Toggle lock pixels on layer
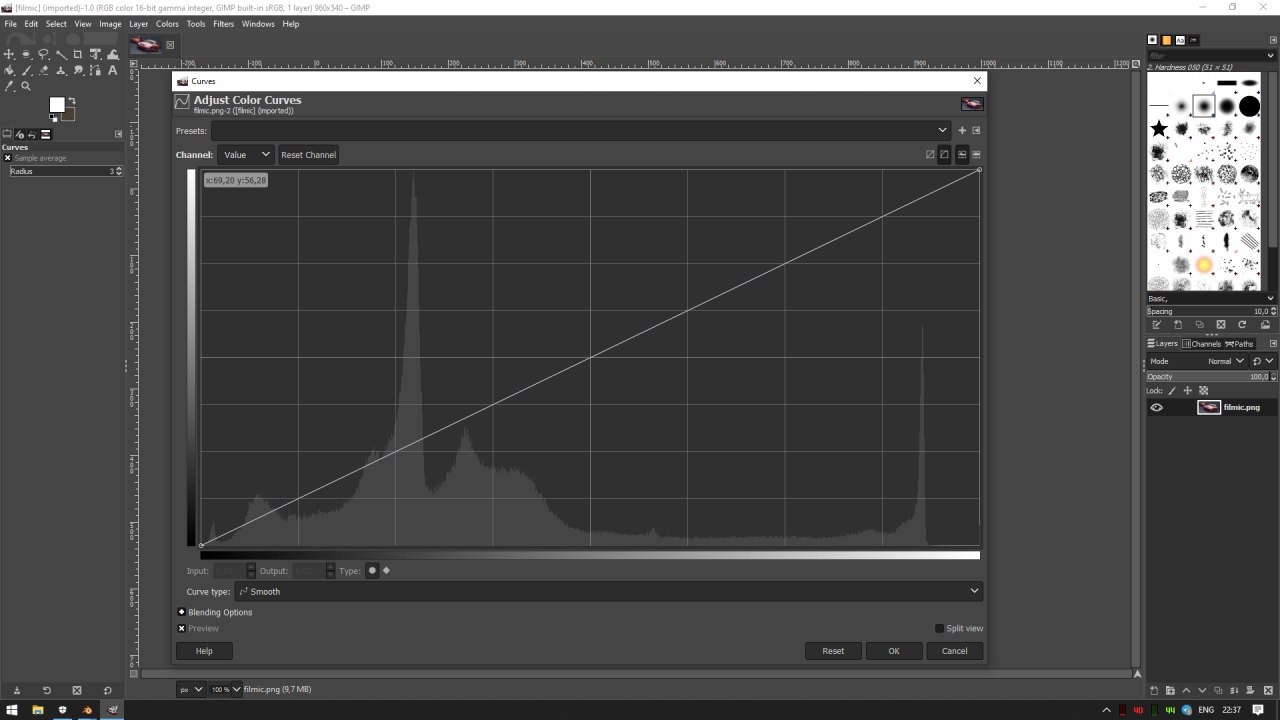 1172,390
